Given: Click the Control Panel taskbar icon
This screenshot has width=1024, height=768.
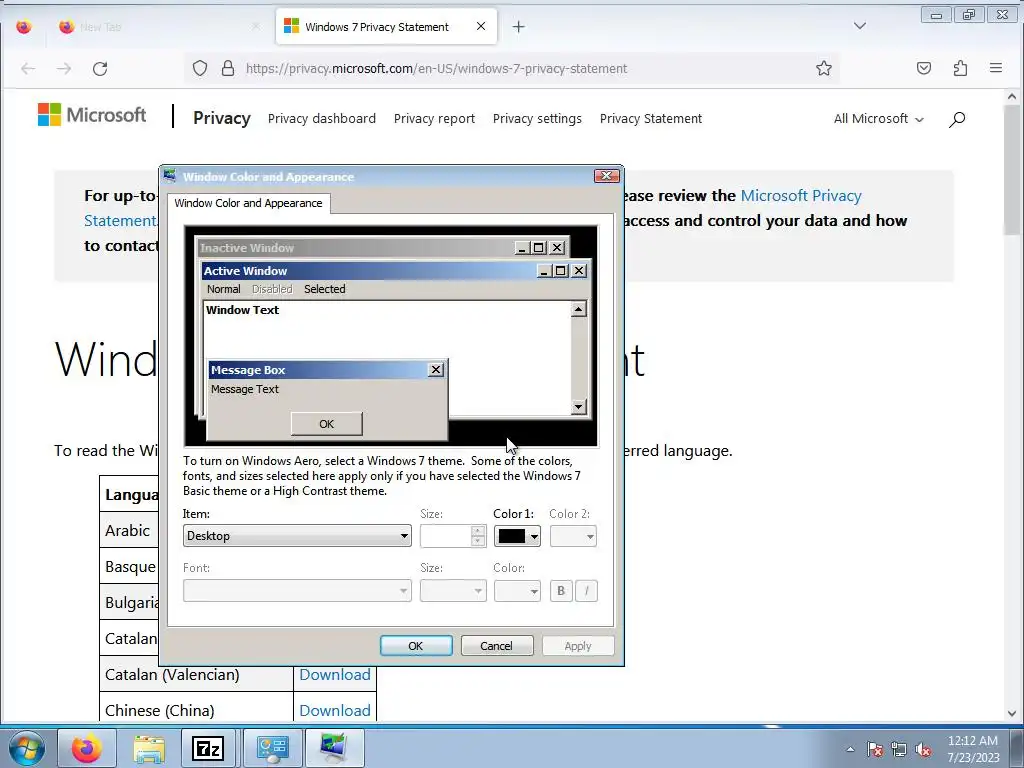Looking at the screenshot, I should (272, 748).
